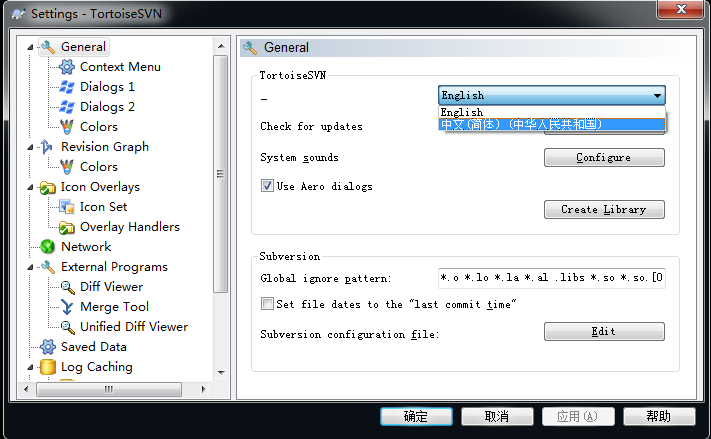
Task: Click the Overlay Handlers folder icon
Action: 67,227
